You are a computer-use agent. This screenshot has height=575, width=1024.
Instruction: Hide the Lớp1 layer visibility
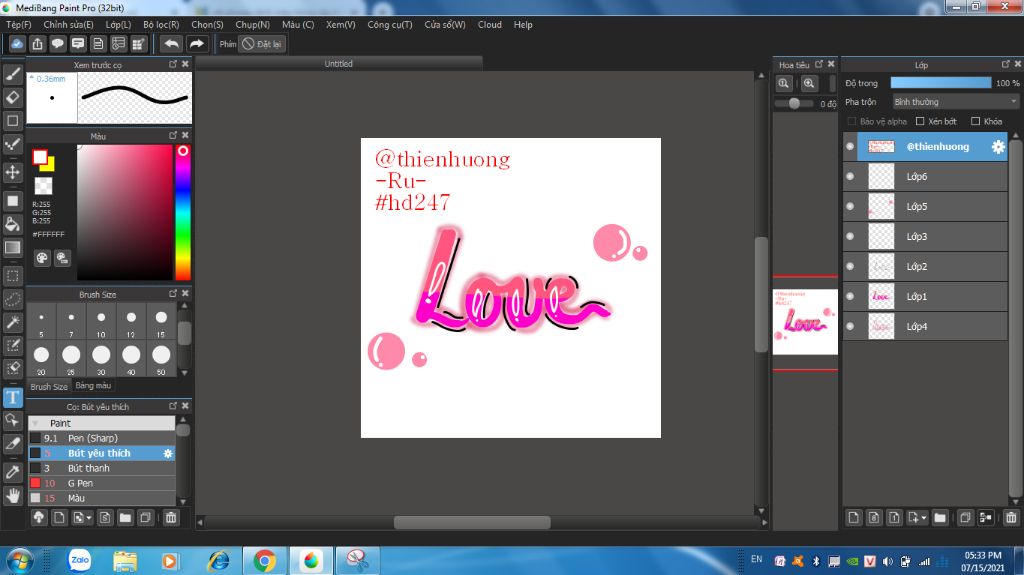(x=850, y=297)
